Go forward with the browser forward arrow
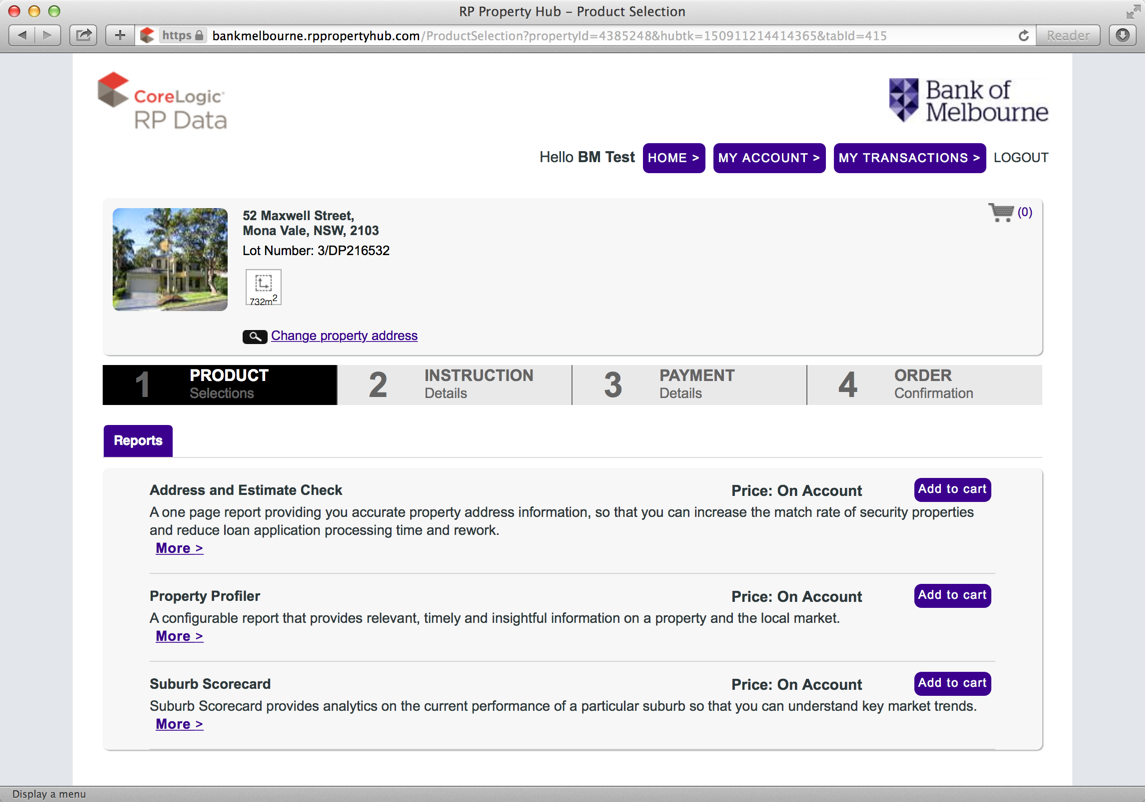 click(47, 35)
